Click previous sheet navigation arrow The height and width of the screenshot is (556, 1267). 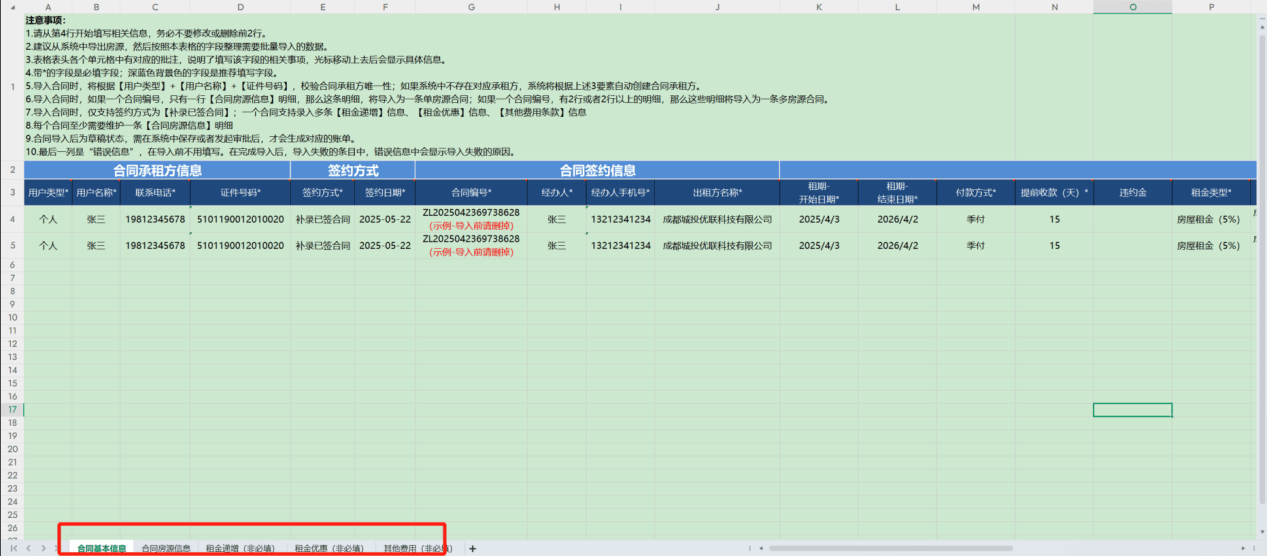coord(28,548)
